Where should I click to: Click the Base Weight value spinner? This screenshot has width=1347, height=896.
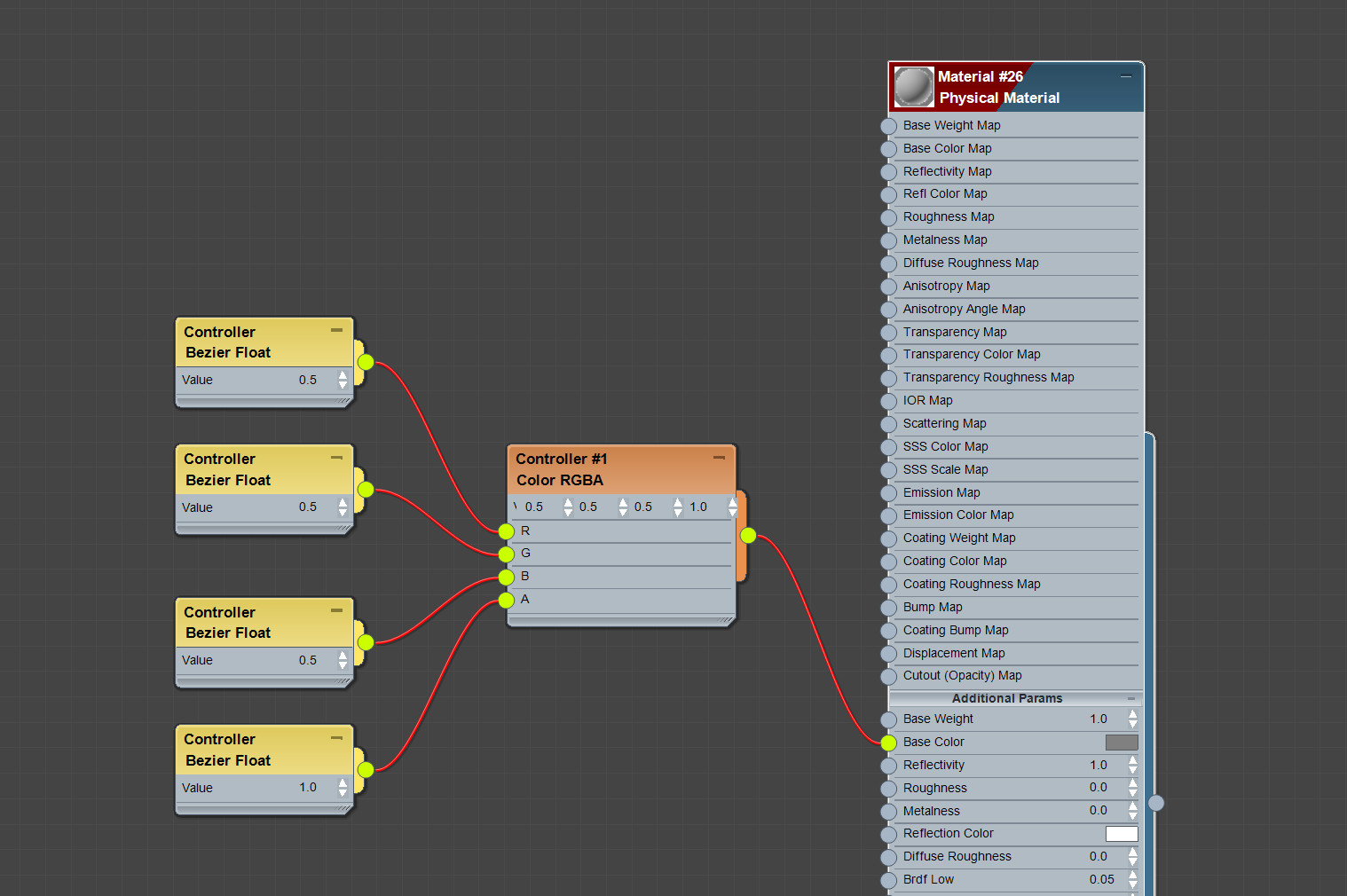(1133, 719)
